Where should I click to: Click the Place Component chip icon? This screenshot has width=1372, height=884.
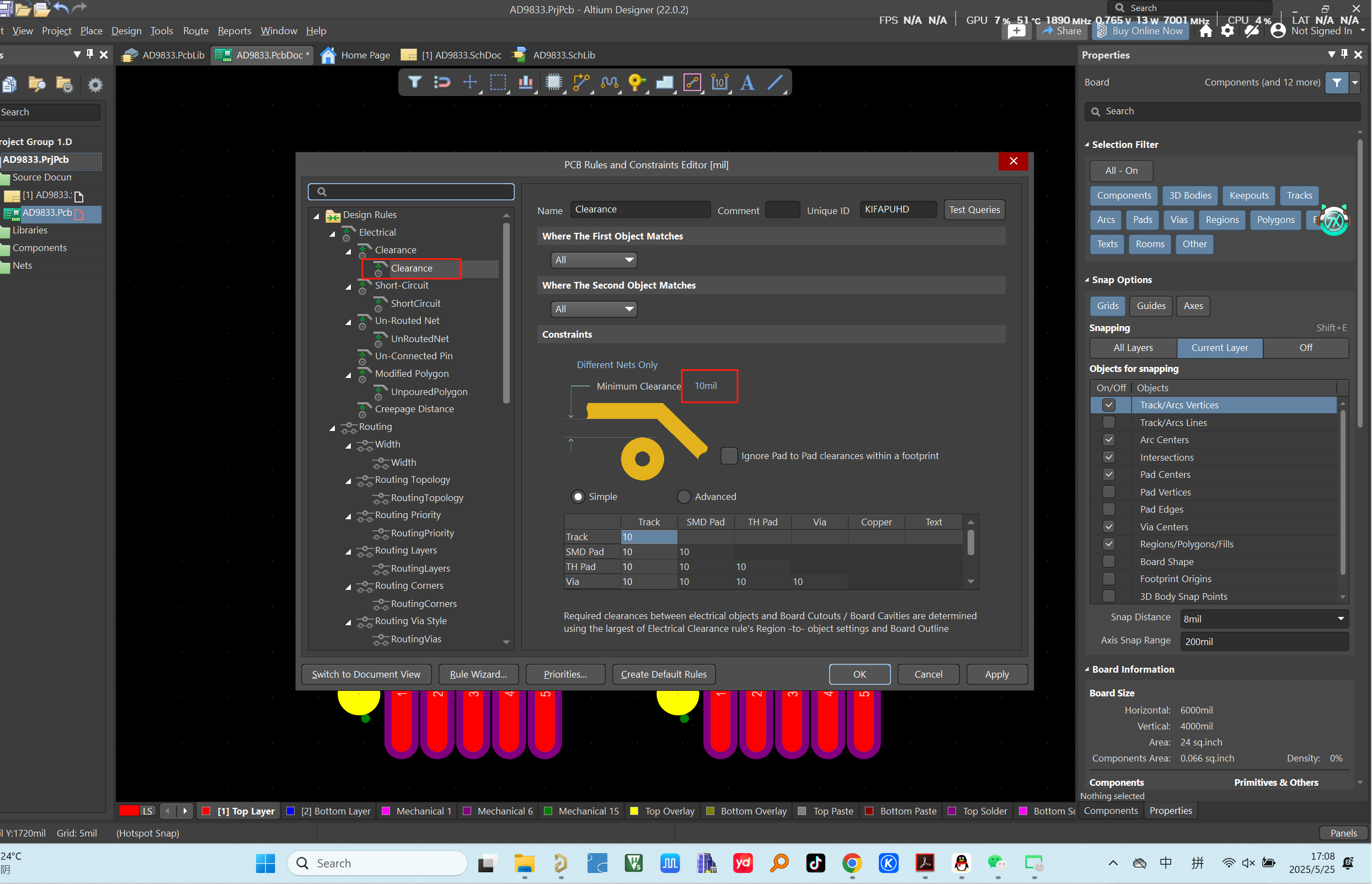click(x=554, y=83)
